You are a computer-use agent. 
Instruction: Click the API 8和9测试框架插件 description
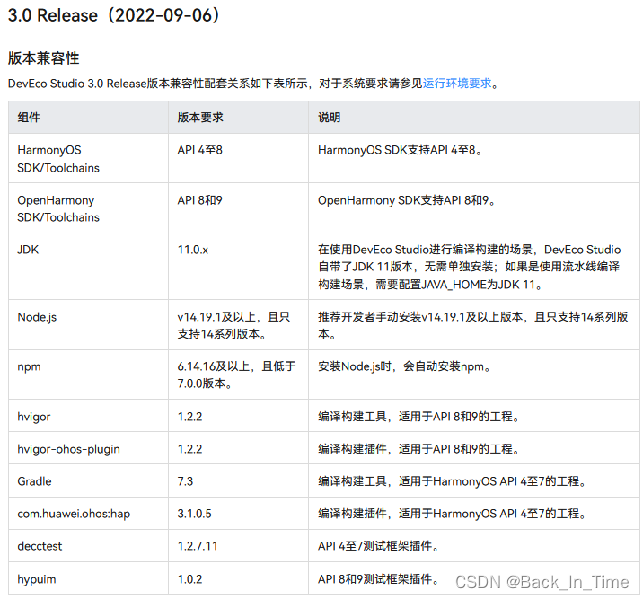(x=377, y=579)
